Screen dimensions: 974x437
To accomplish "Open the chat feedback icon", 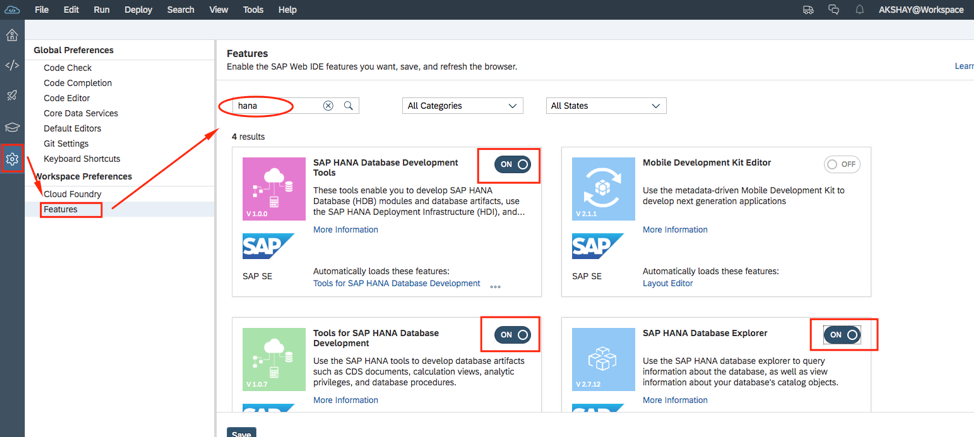I will coord(834,10).
